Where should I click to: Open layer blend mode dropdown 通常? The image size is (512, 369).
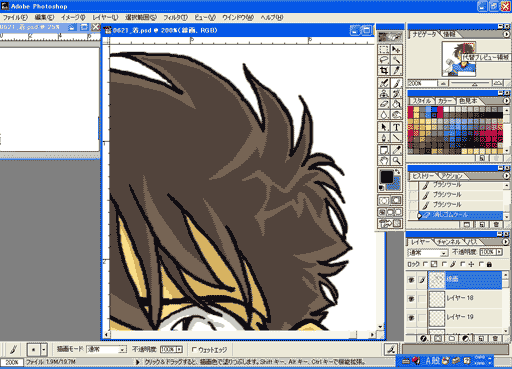point(427,253)
